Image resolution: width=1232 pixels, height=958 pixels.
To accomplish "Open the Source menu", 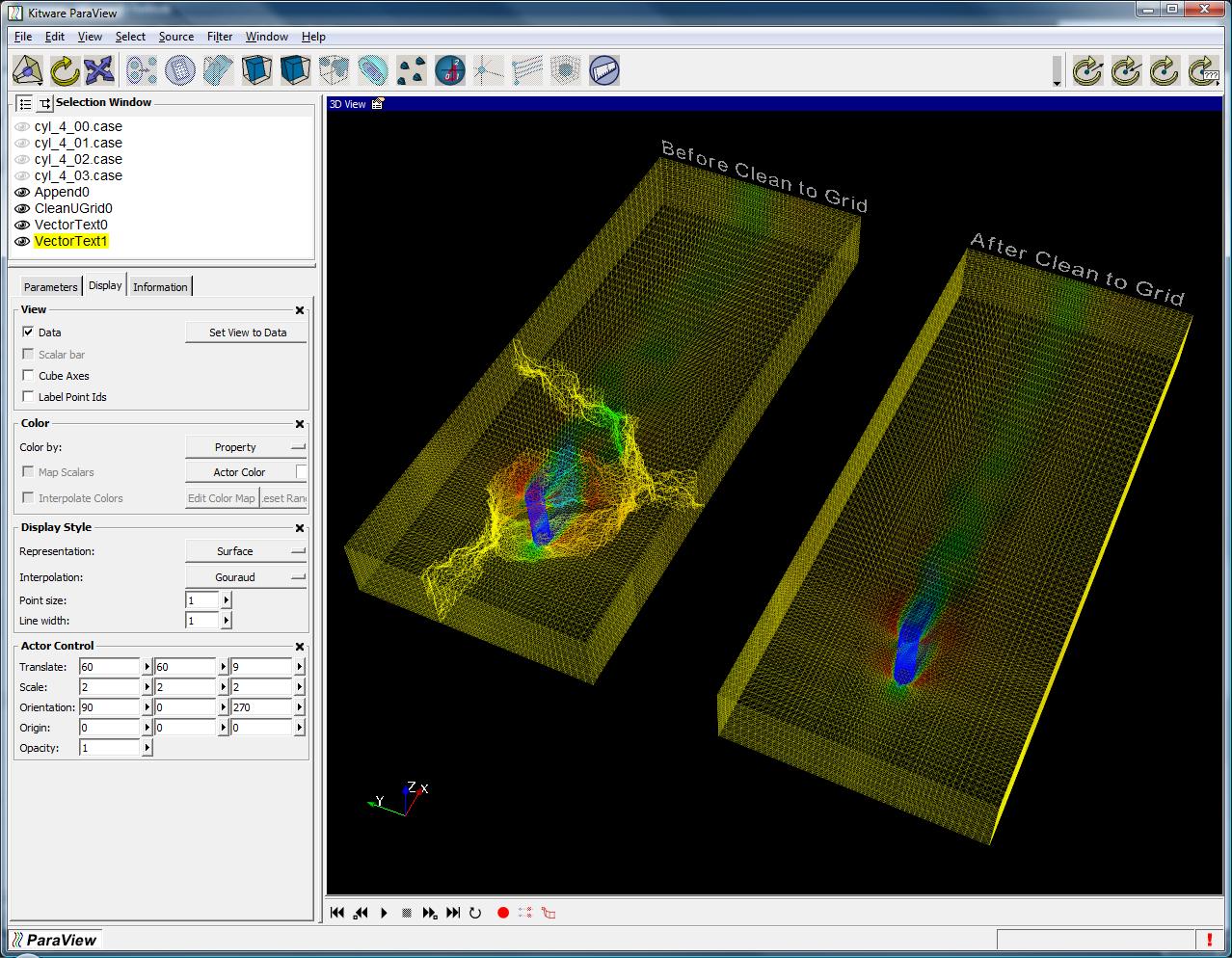I will (176, 37).
